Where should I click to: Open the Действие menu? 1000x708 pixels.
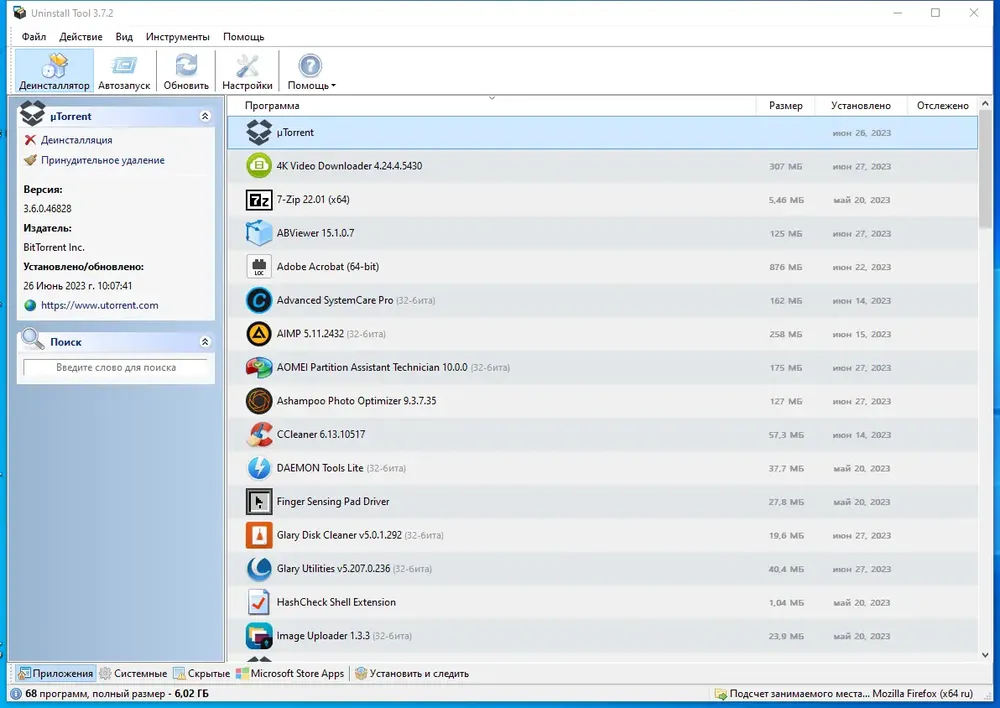80,36
